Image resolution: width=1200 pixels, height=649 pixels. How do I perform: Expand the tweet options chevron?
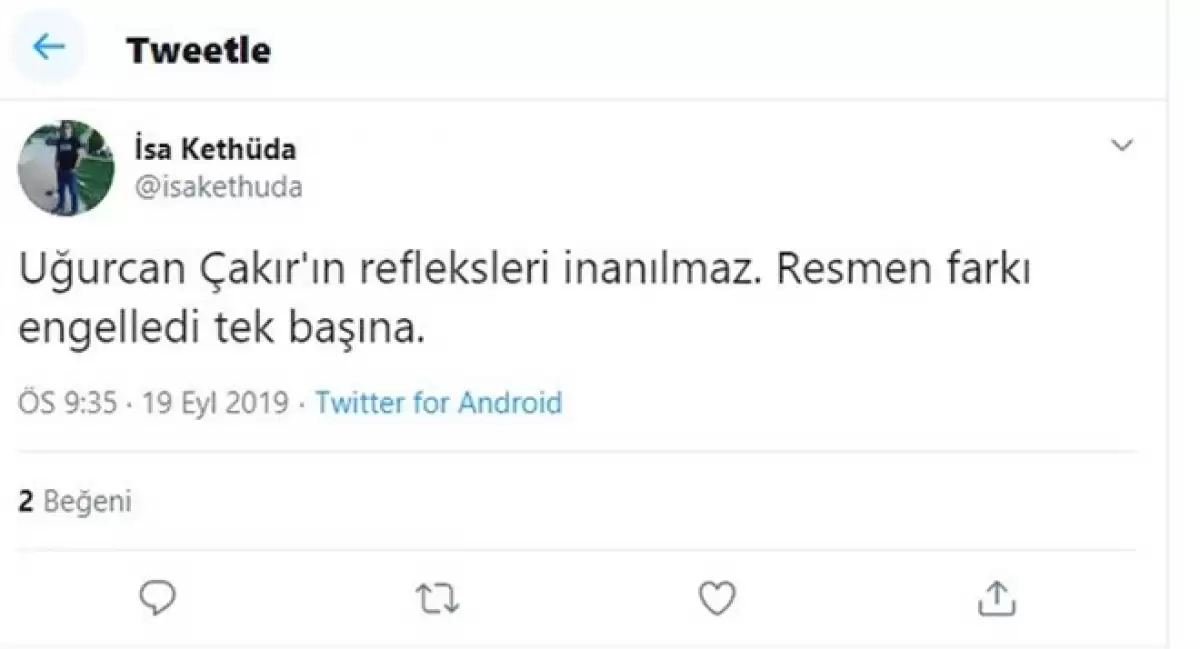click(x=1122, y=146)
